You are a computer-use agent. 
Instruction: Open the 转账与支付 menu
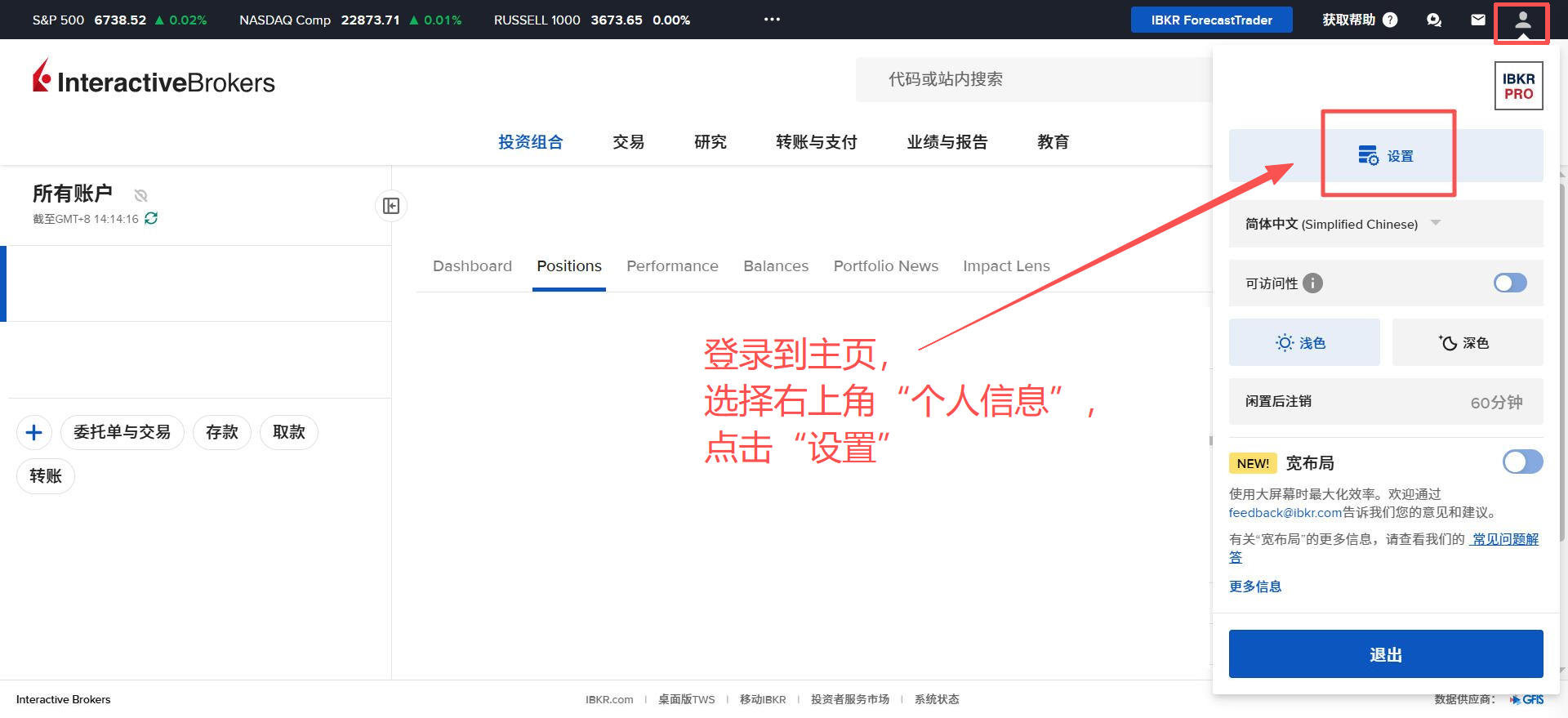tap(816, 142)
